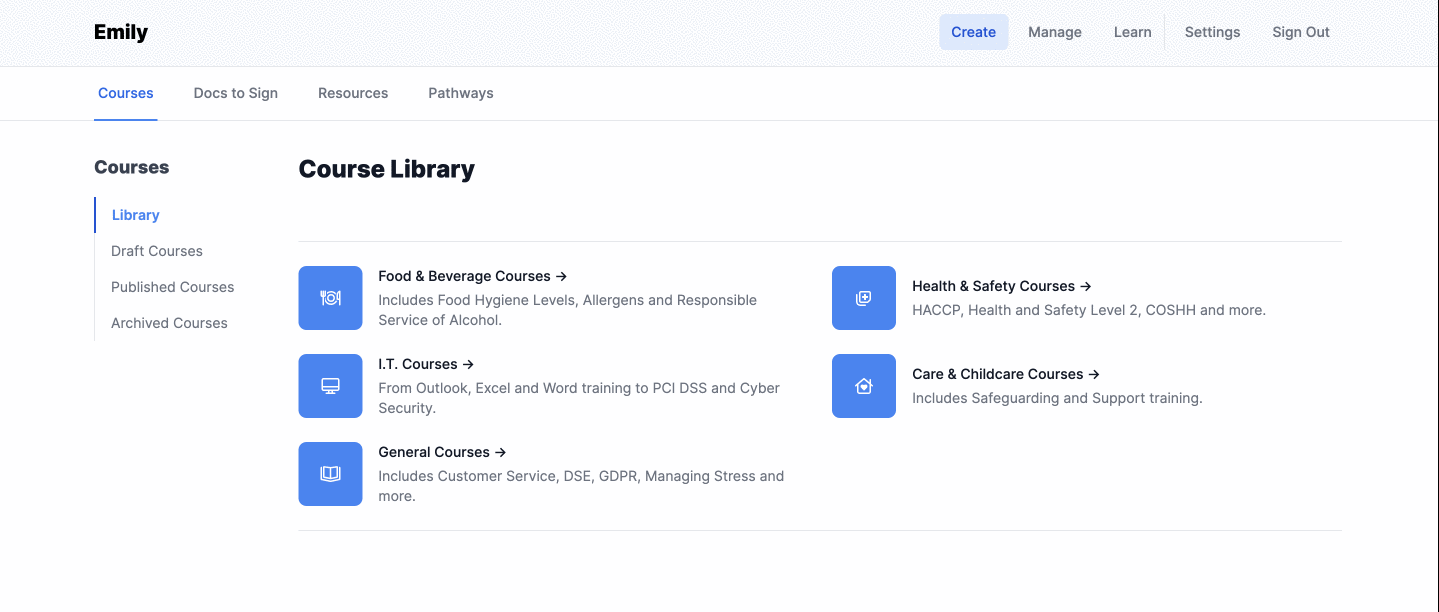The width and height of the screenshot is (1439, 612).
Task: Switch to the Docs to Sign tab
Action: coord(236,93)
